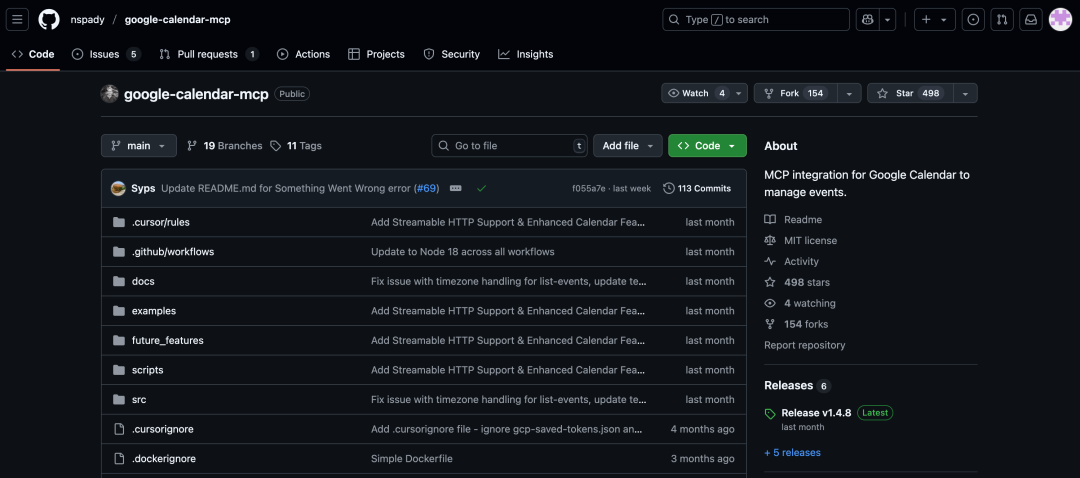Expand the Star lists dropdown arrow
Viewport: 1080px width, 478px height.
click(966, 93)
